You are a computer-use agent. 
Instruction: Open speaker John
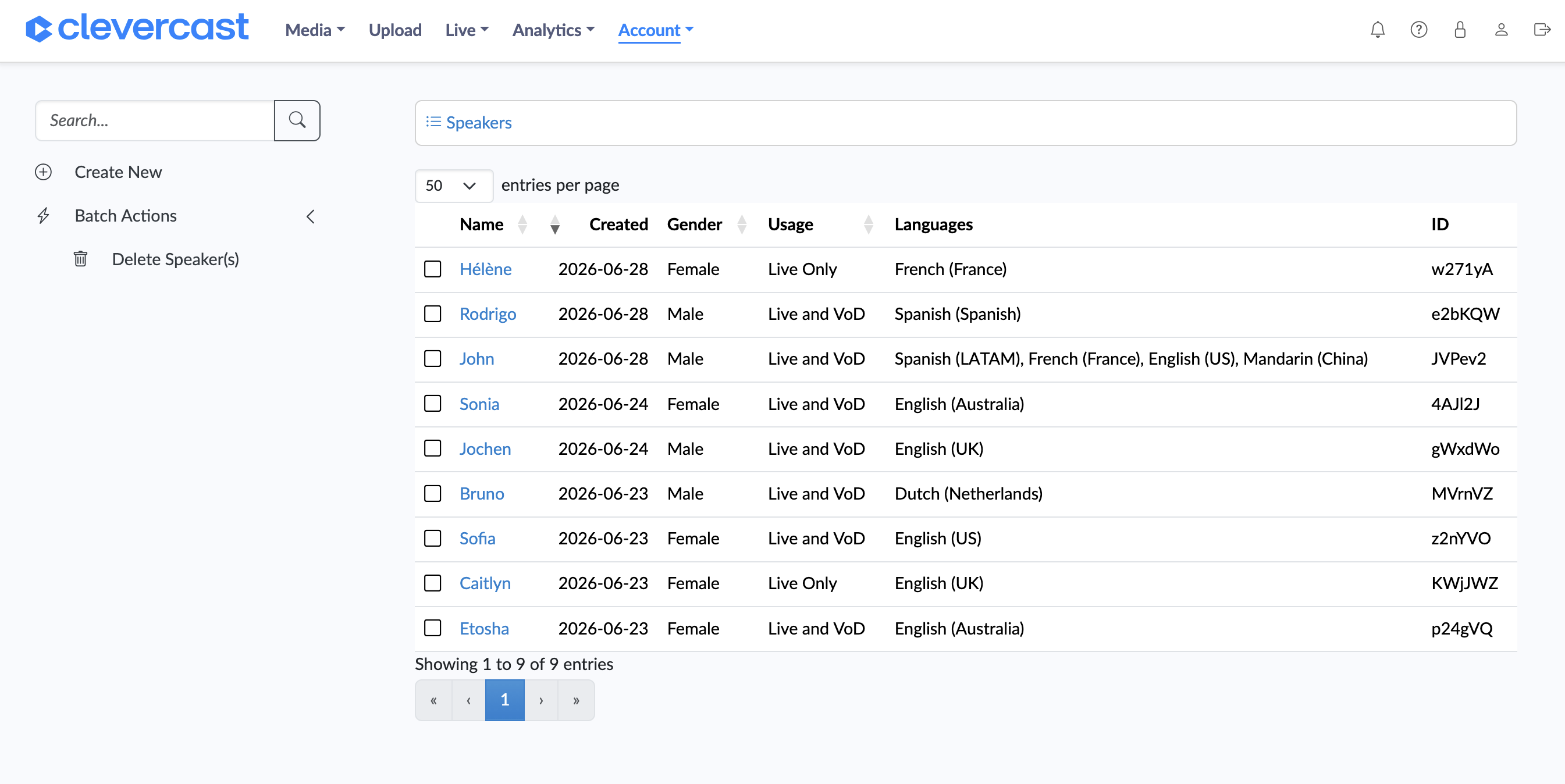tap(476, 359)
